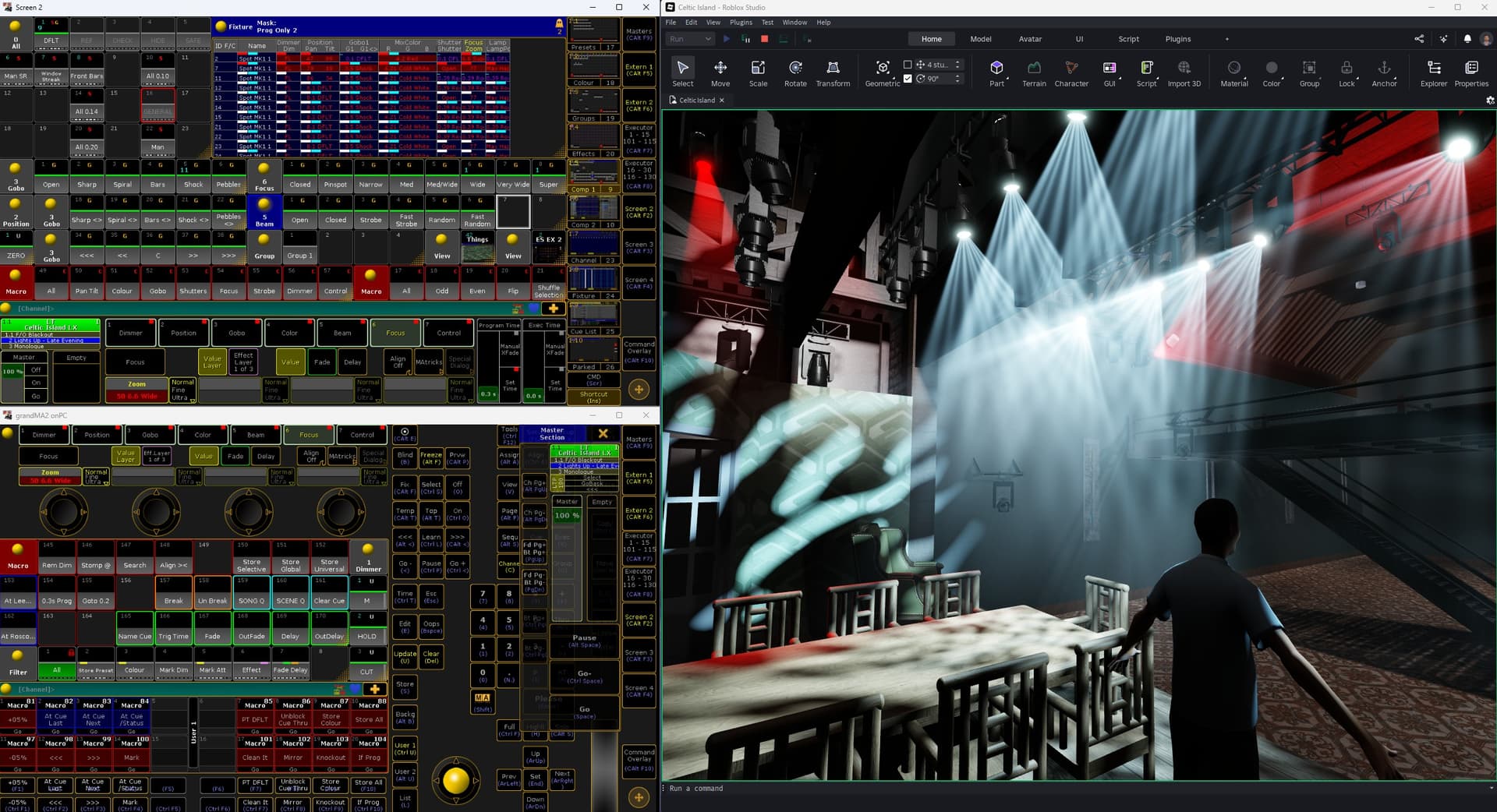
Task: Click the Group tool icon
Action: [1309, 72]
